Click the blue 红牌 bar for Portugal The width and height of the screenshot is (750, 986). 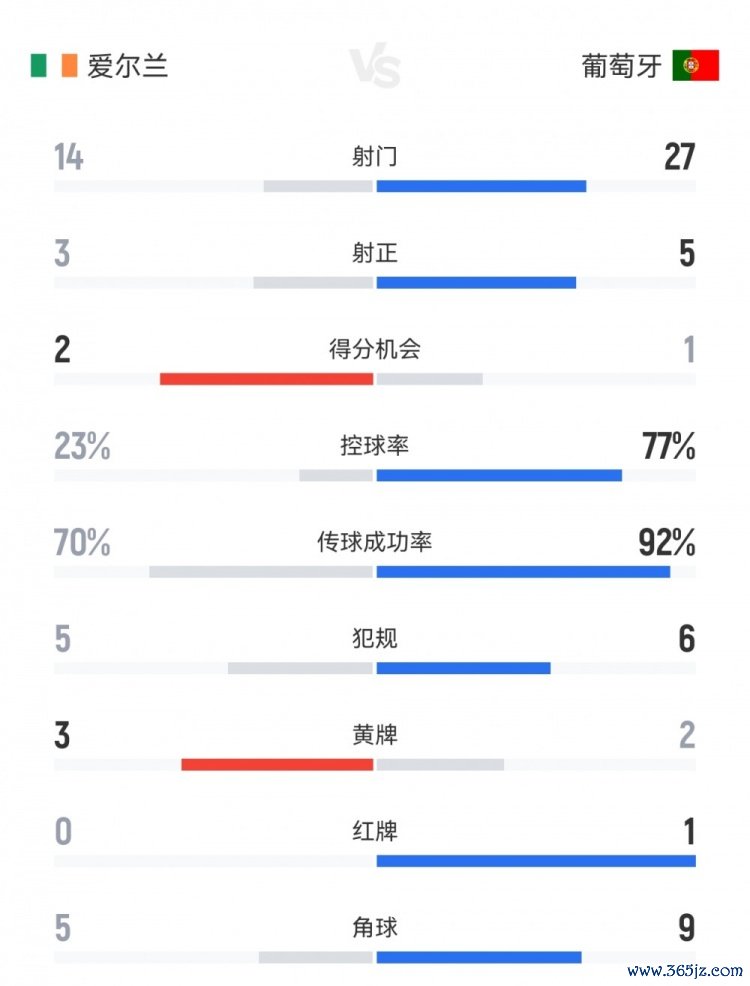pos(536,861)
